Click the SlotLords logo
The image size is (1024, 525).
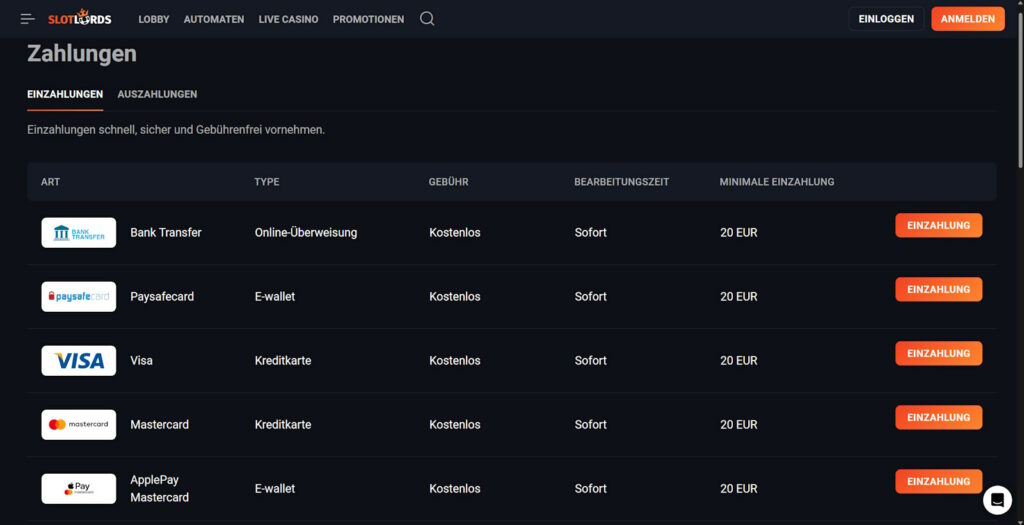[x=80, y=19]
